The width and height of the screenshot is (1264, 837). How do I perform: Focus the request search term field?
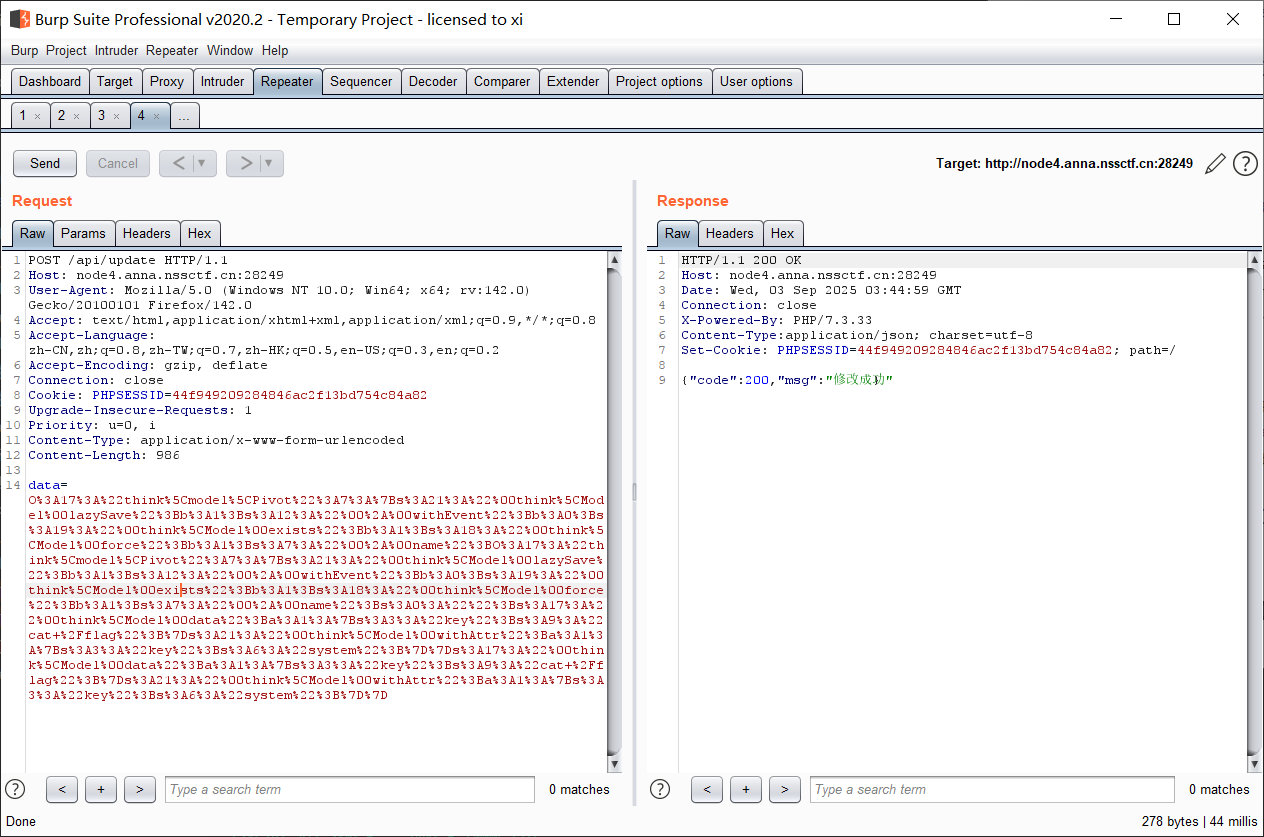(350, 789)
